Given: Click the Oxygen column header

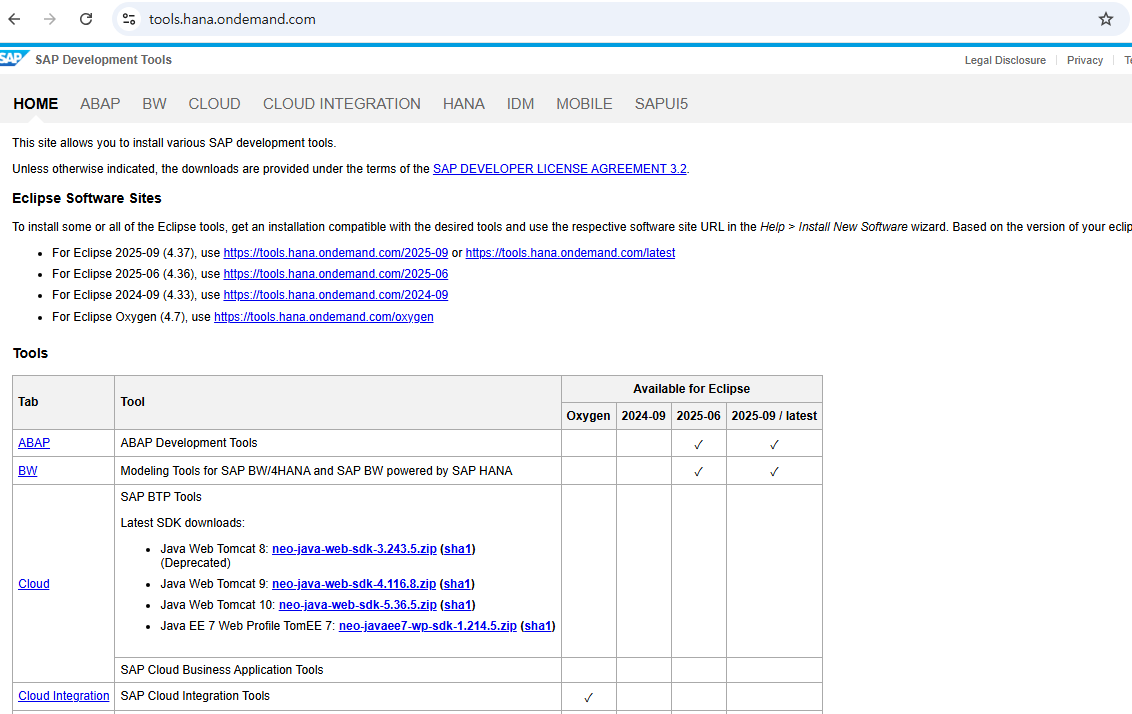Looking at the screenshot, I should pyautogui.click(x=588, y=416).
